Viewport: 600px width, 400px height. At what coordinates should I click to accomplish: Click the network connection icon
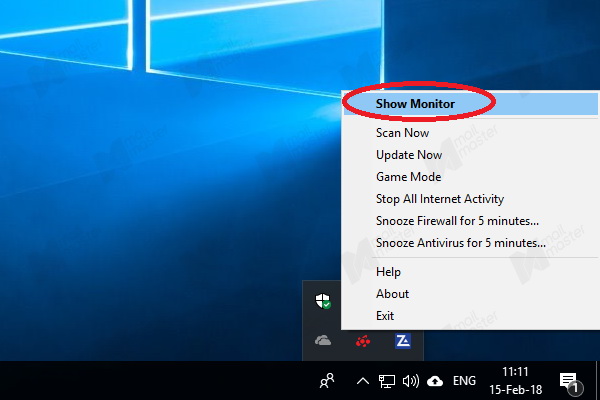[x=386, y=381]
